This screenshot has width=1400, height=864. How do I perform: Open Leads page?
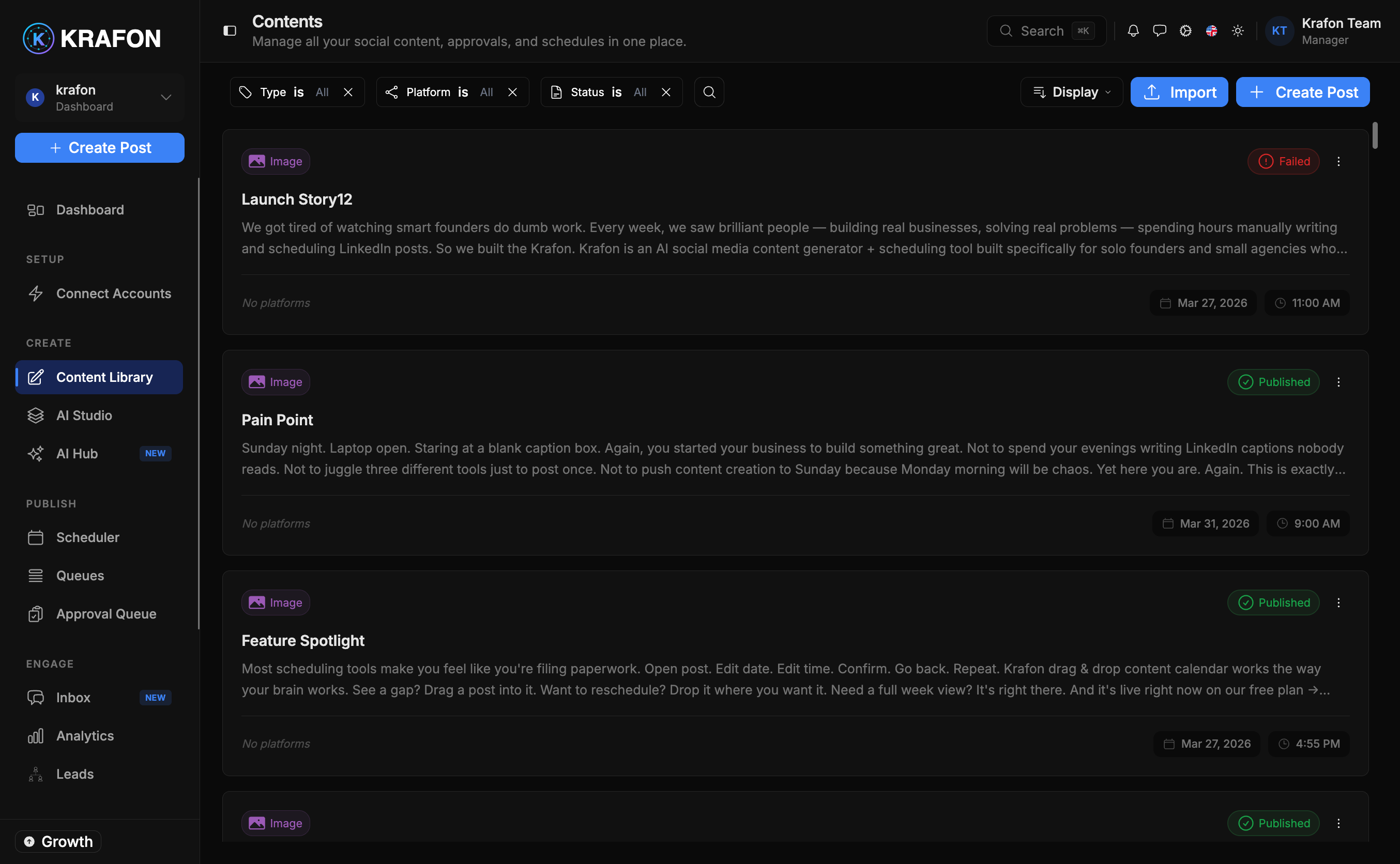99,774
